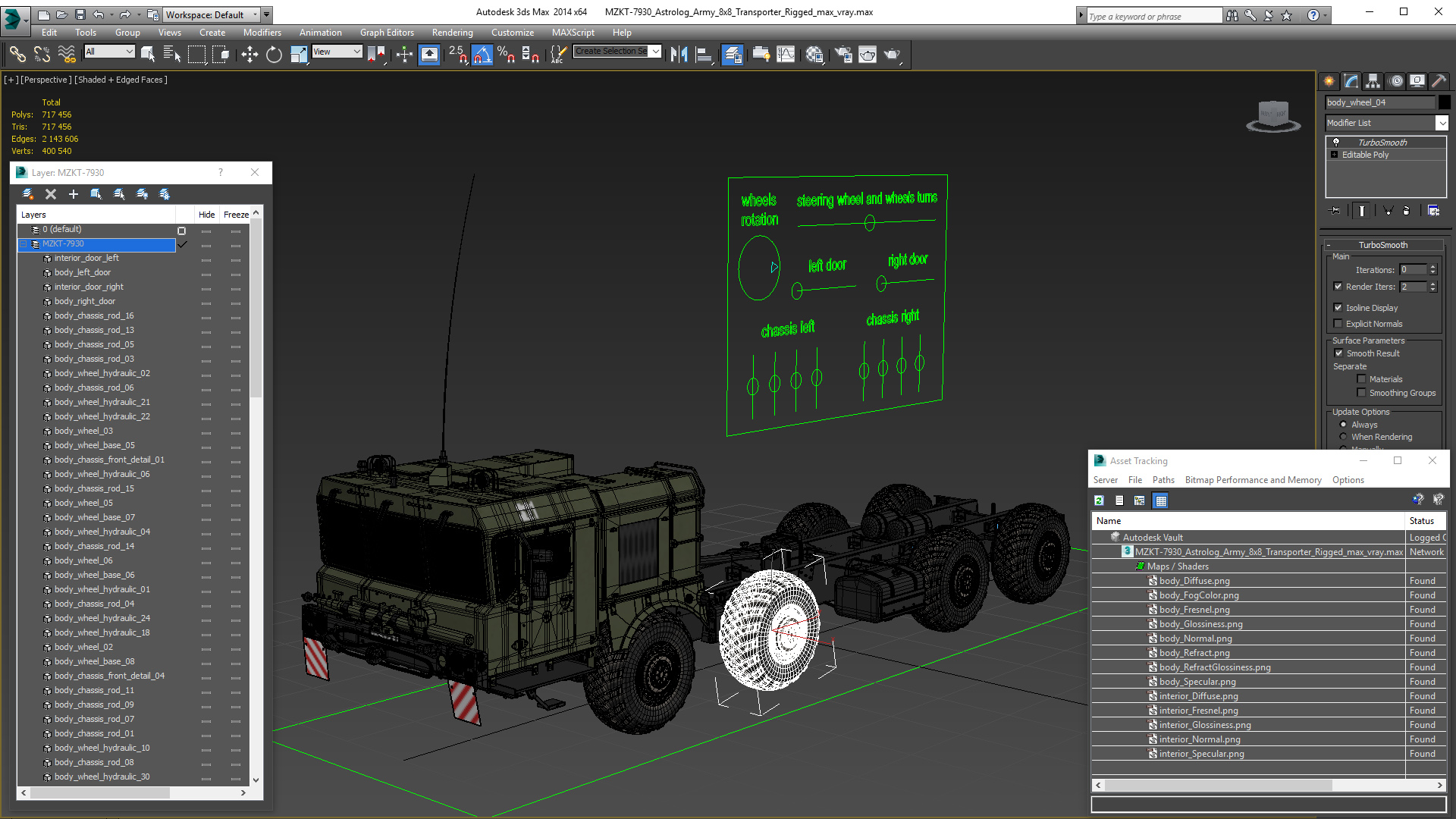Screen dimensions: 1456x819
Task: Click Render Setup teapot icon
Action: tap(843, 54)
